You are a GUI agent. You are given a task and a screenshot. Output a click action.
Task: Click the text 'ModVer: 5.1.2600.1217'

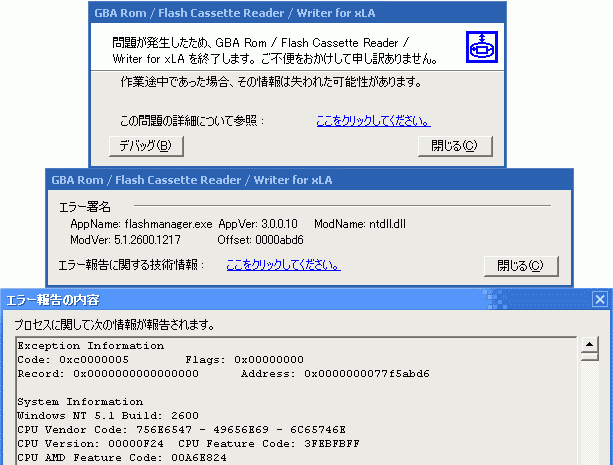[x=125, y=240]
